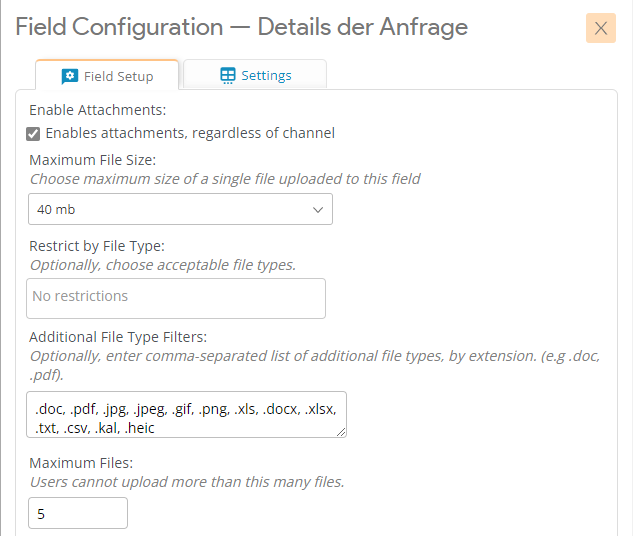Image resolution: width=633 pixels, height=536 pixels.
Task: Toggle the Enable Attachments checkbox
Action: click(x=34, y=133)
